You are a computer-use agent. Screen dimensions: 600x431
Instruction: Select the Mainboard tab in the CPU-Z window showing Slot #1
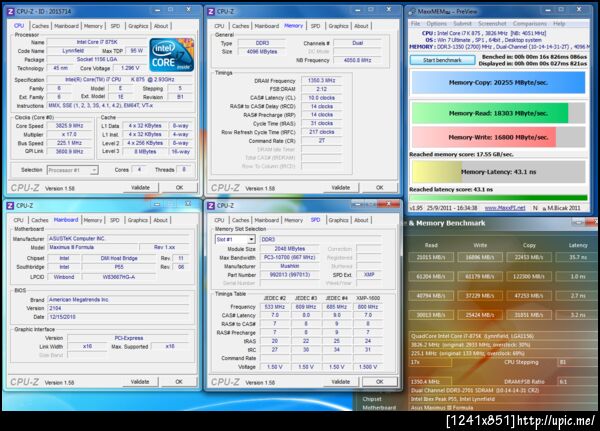(267, 220)
